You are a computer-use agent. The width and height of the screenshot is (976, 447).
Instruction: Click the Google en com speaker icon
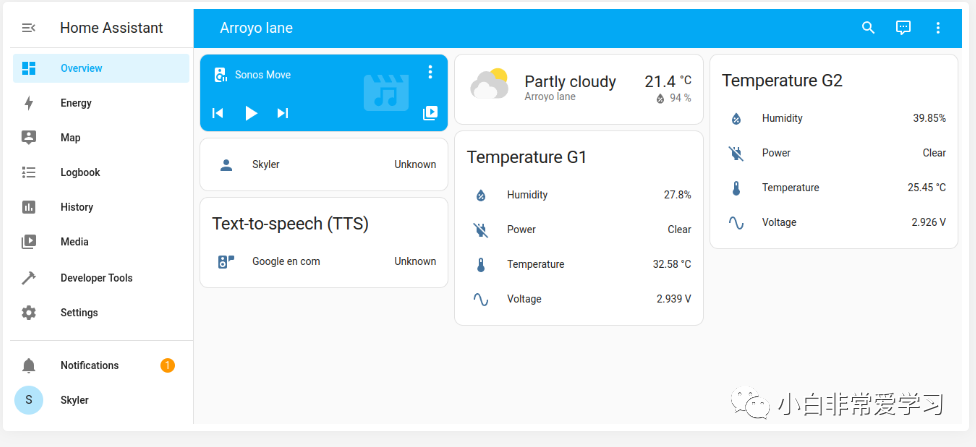click(x=226, y=261)
